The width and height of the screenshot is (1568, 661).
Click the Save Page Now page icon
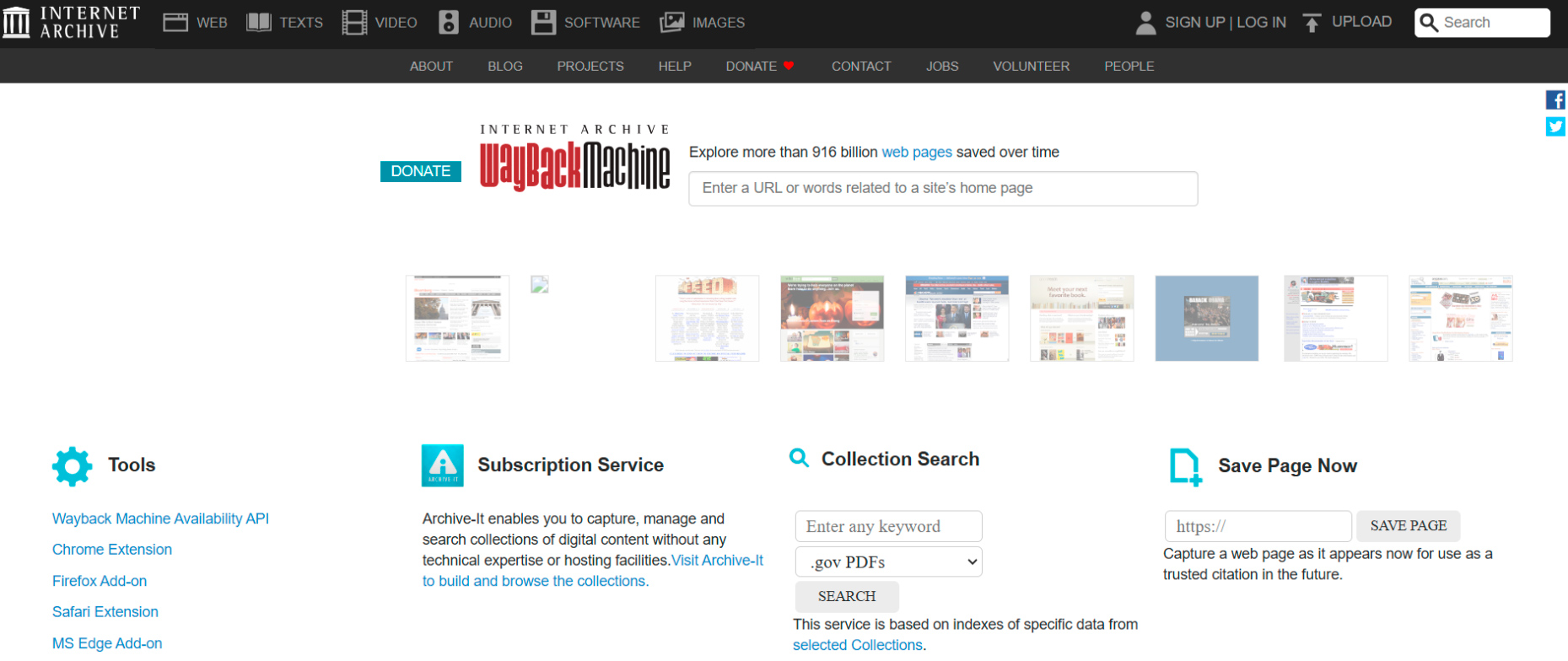click(x=1185, y=467)
